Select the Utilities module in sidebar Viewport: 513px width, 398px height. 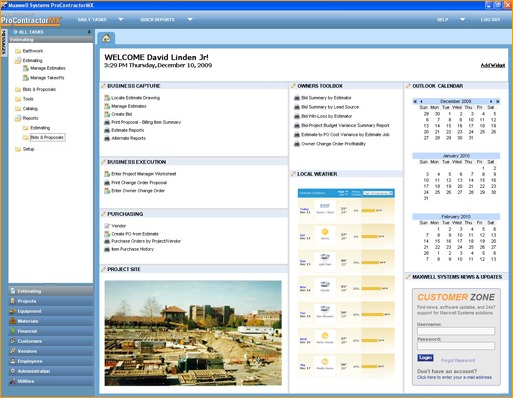click(x=51, y=381)
